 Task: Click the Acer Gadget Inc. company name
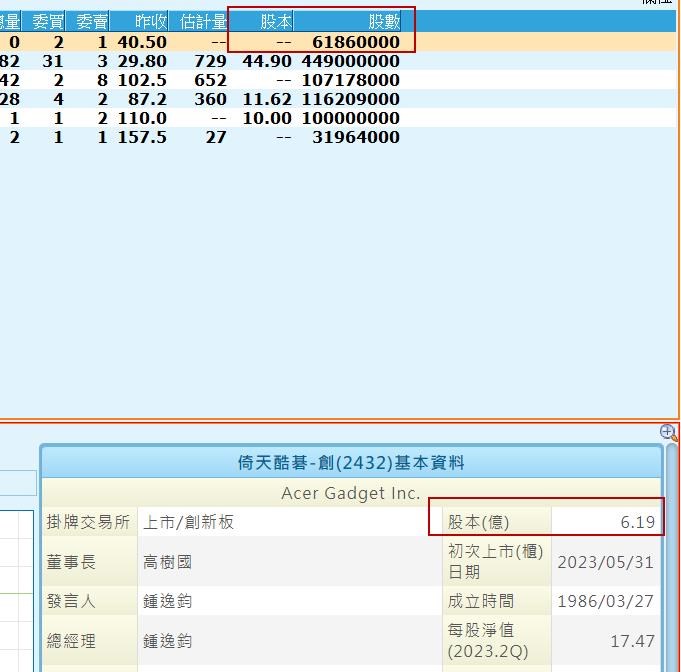tap(351, 493)
